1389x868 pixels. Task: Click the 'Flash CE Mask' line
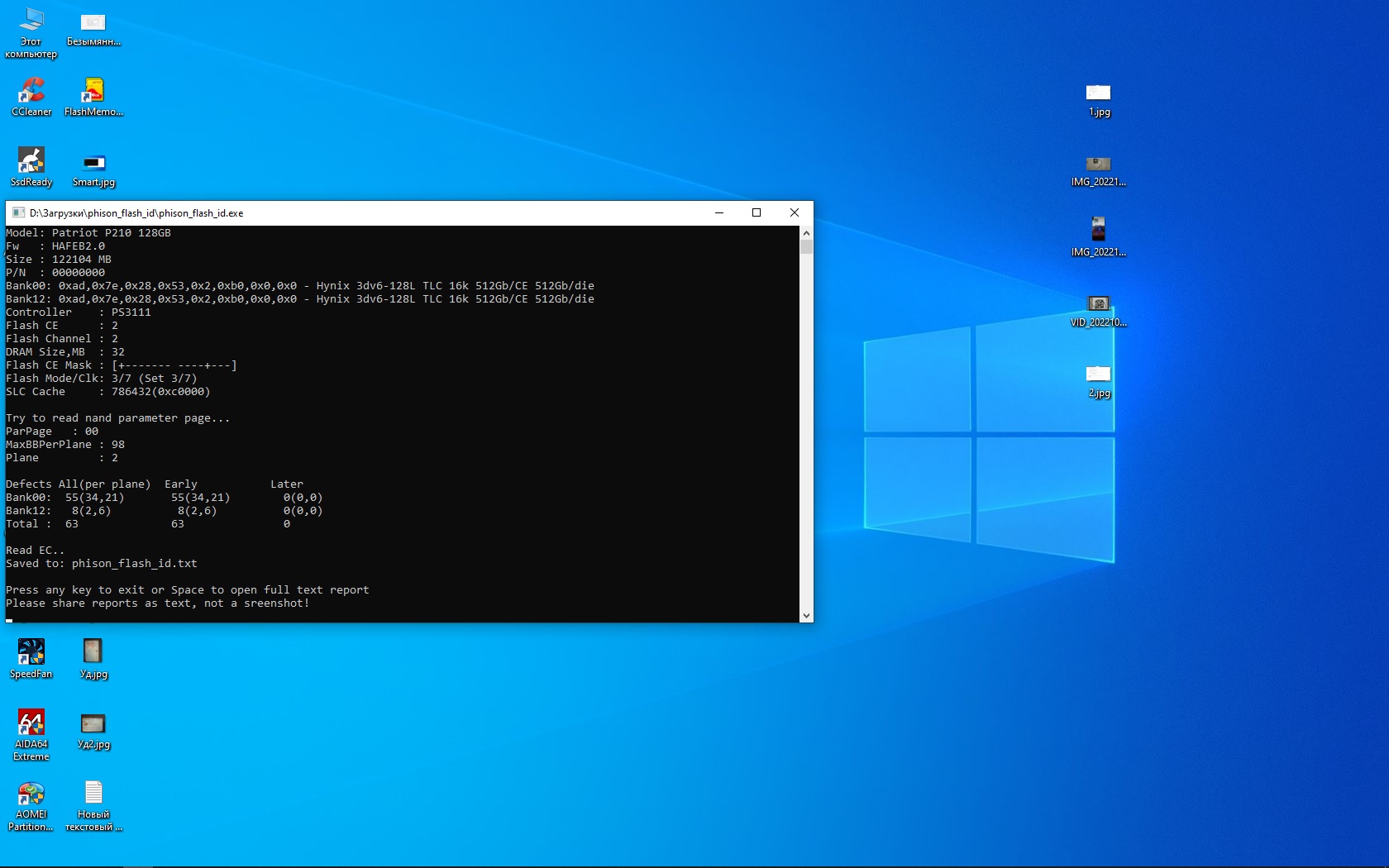(x=122, y=365)
